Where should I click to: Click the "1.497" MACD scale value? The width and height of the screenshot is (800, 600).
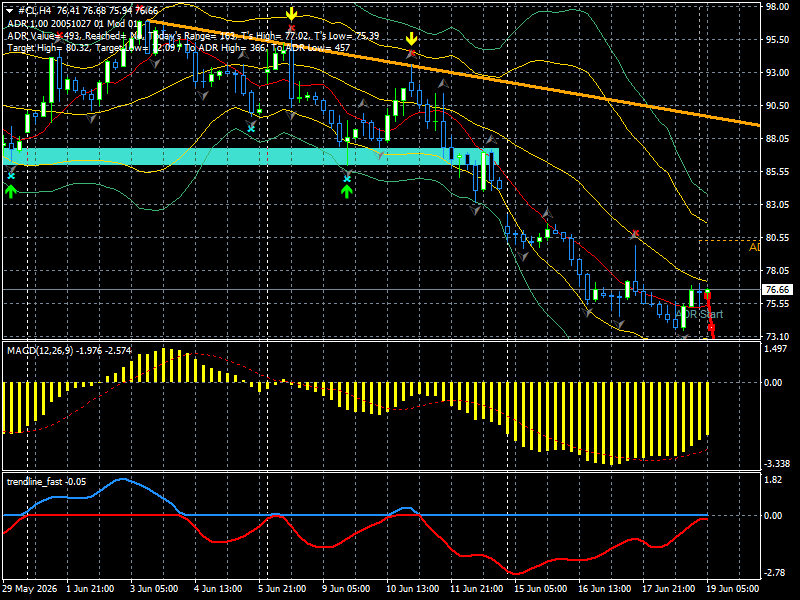pos(776,349)
